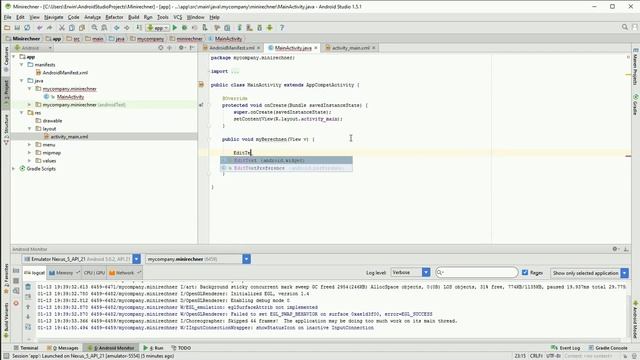The height and width of the screenshot is (360, 640).
Task: Select the drawable folder
Action: [52, 121]
